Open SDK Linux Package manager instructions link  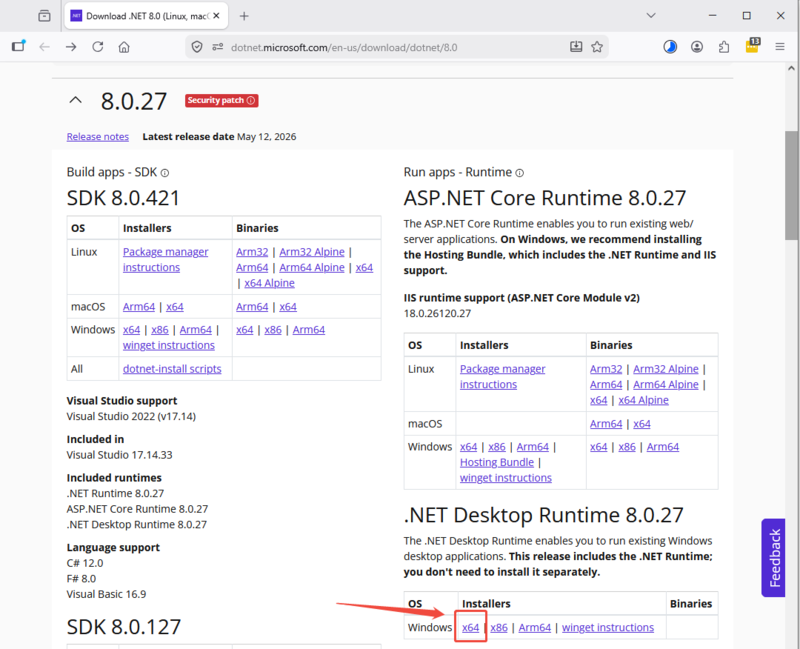(165, 260)
